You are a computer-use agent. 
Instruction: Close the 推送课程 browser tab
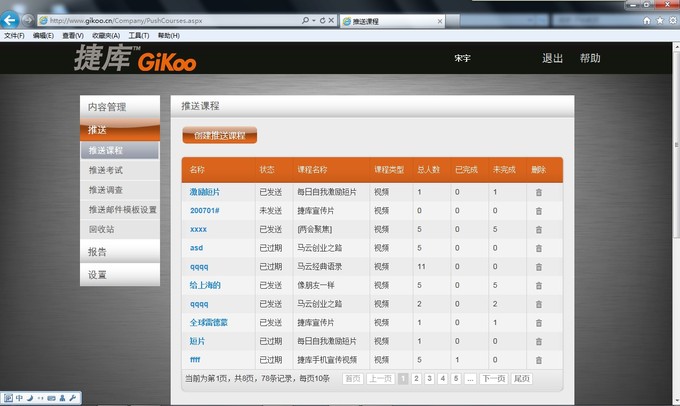click(x=440, y=21)
